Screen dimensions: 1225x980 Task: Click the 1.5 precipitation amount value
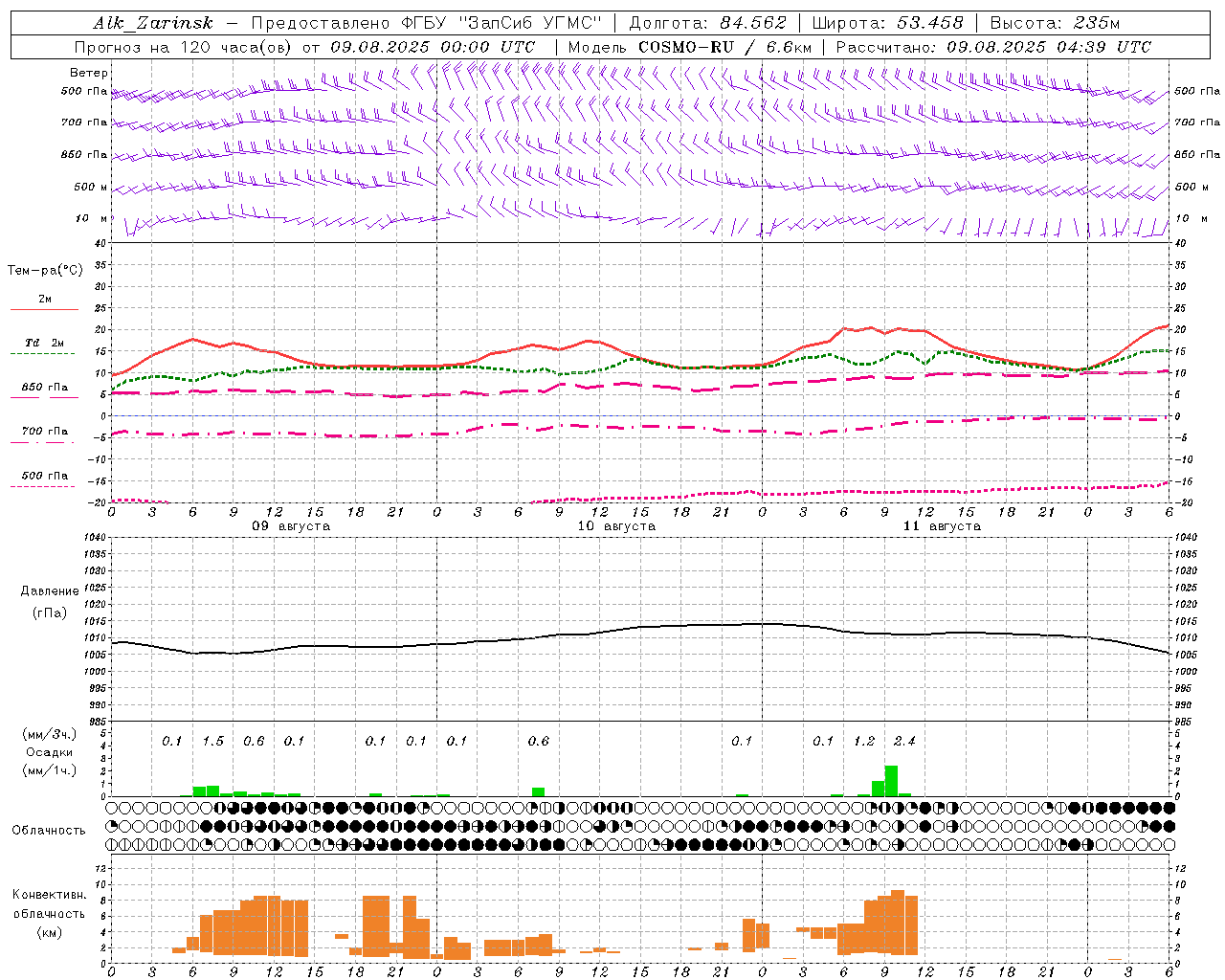pos(212,742)
